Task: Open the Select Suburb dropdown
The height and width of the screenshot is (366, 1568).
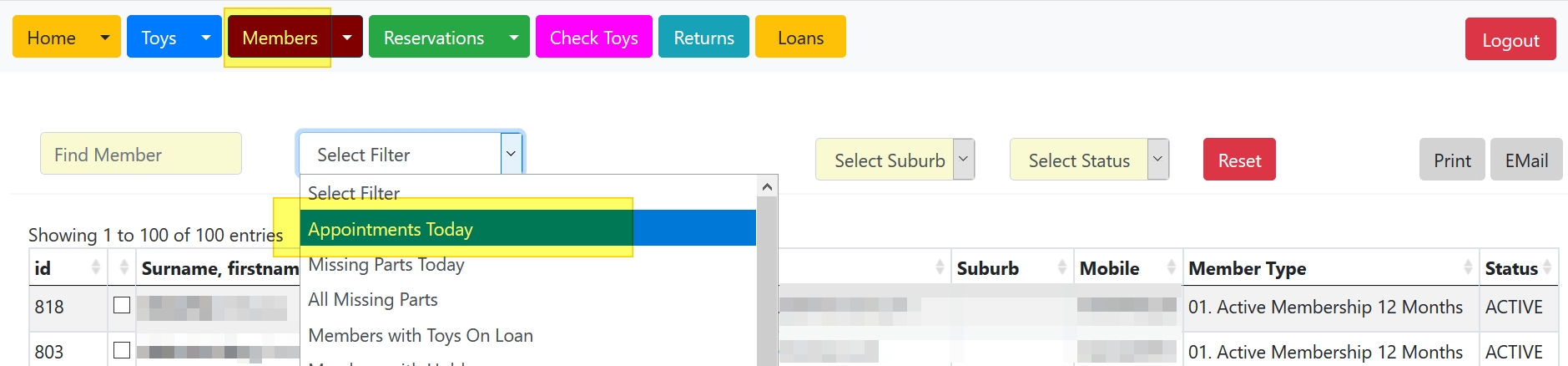Action: tap(895, 160)
